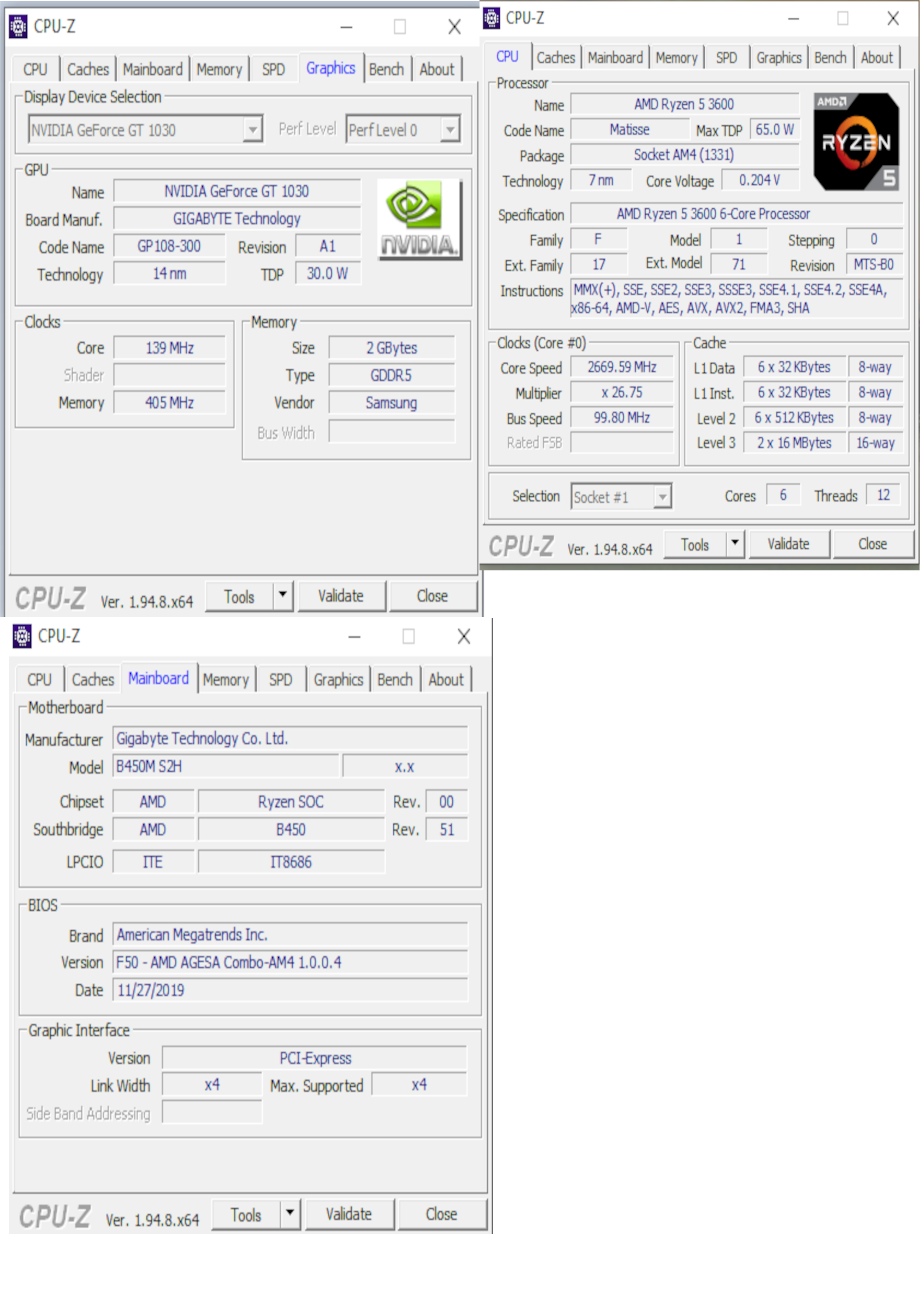Screen dimensions: 924x1307
Task: Select the SPD tab in the Graphics window
Action: 275,70
